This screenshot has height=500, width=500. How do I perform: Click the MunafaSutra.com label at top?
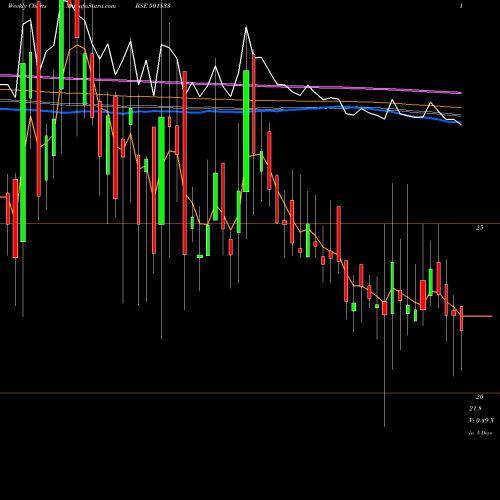tap(91, 6)
